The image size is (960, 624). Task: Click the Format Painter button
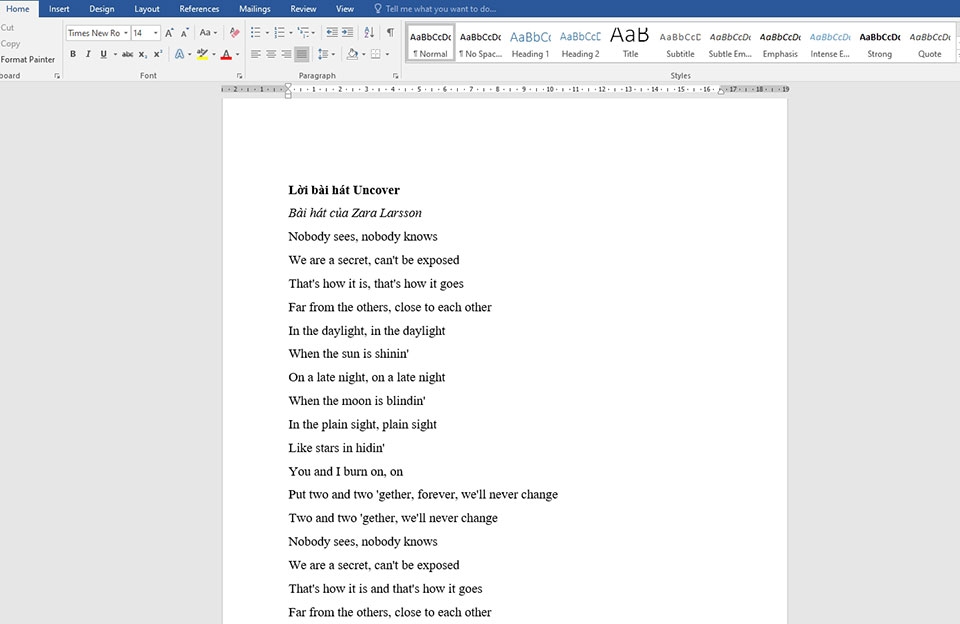[28, 59]
